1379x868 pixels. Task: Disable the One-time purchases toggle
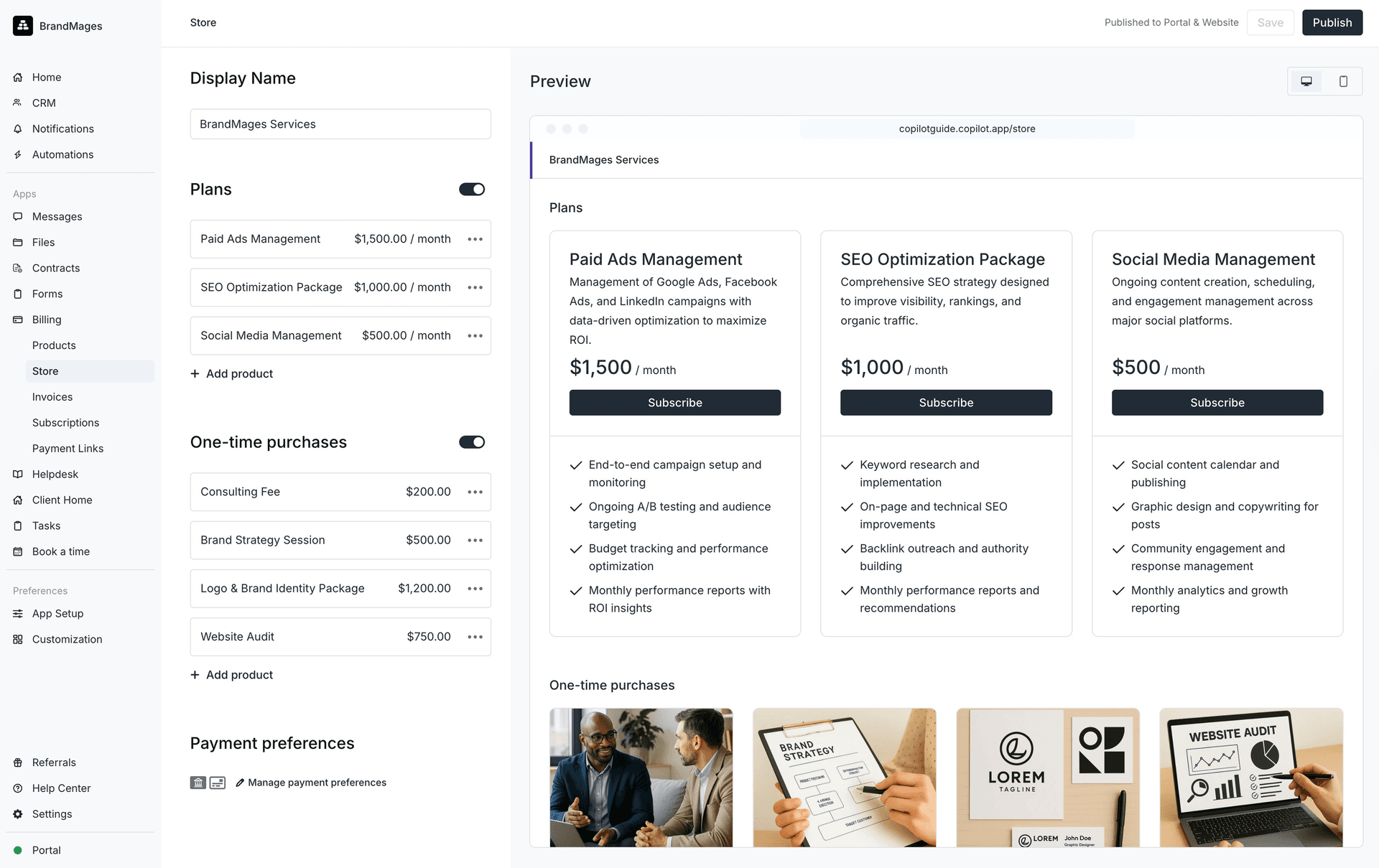pyautogui.click(x=472, y=442)
